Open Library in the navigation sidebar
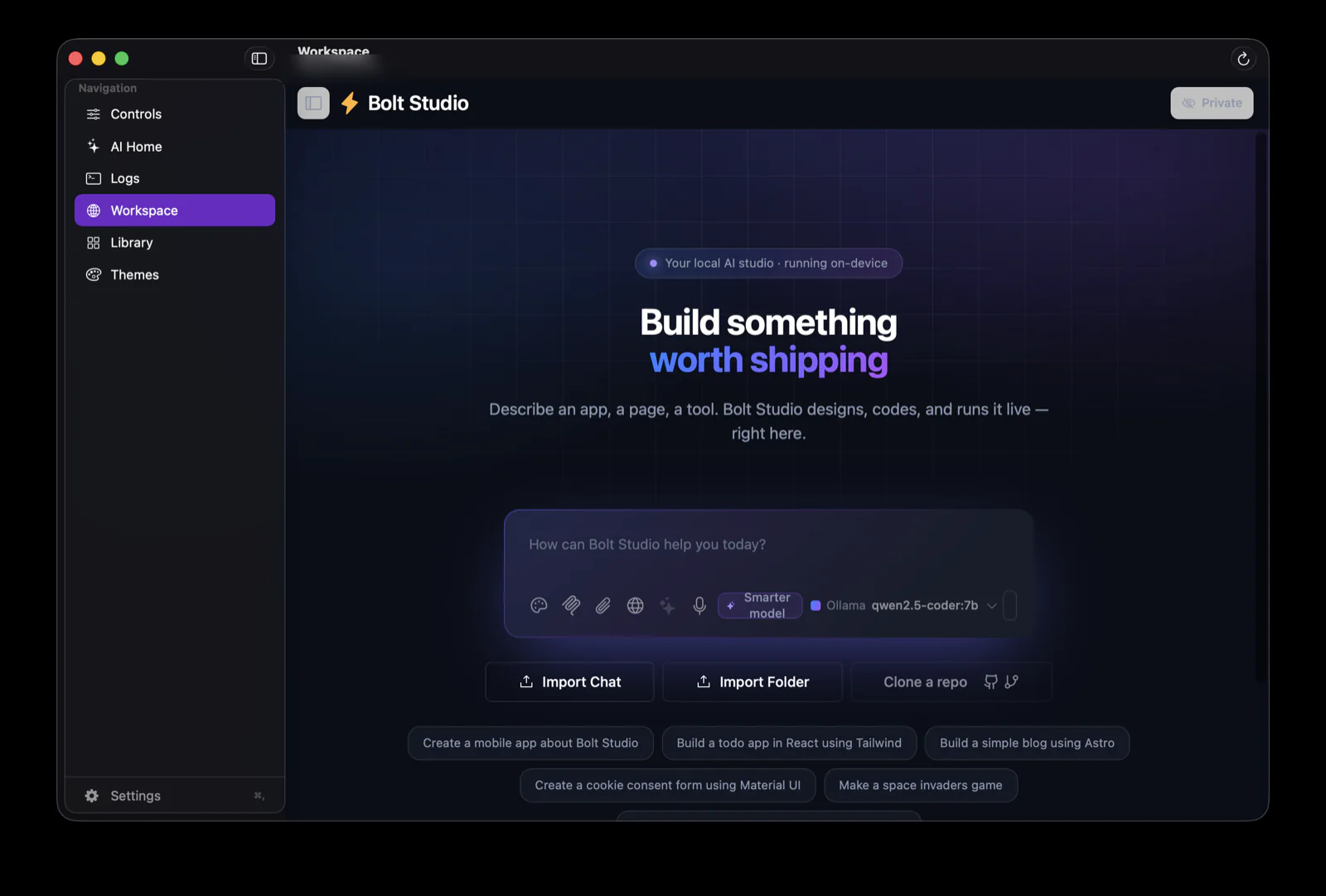The width and height of the screenshot is (1326, 896). coord(175,243)
